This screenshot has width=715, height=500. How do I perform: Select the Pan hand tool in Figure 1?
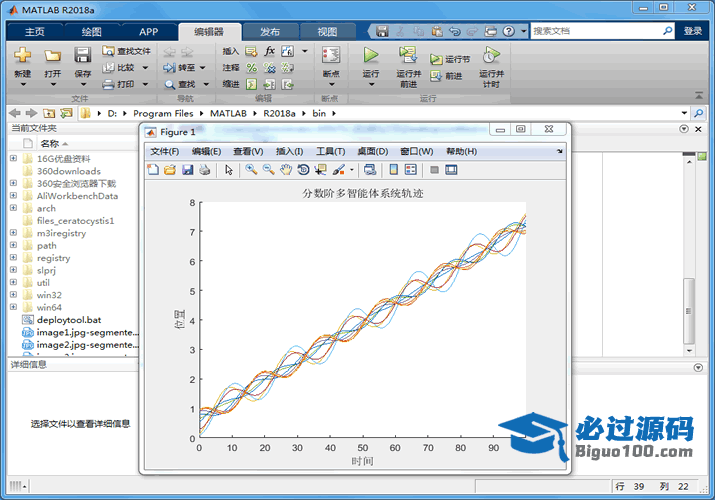pos(286,170)
